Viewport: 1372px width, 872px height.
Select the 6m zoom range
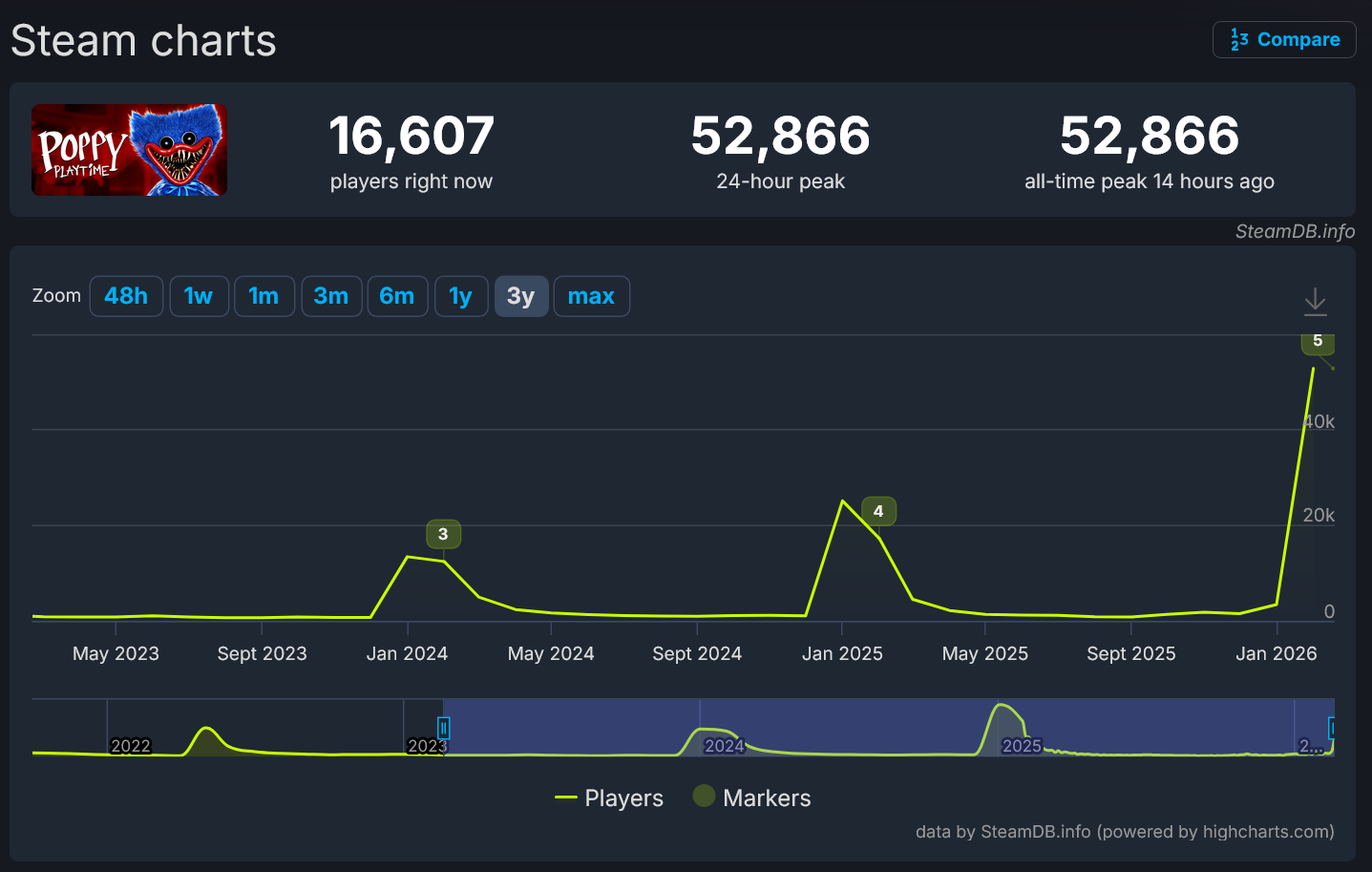pos(397,296)
